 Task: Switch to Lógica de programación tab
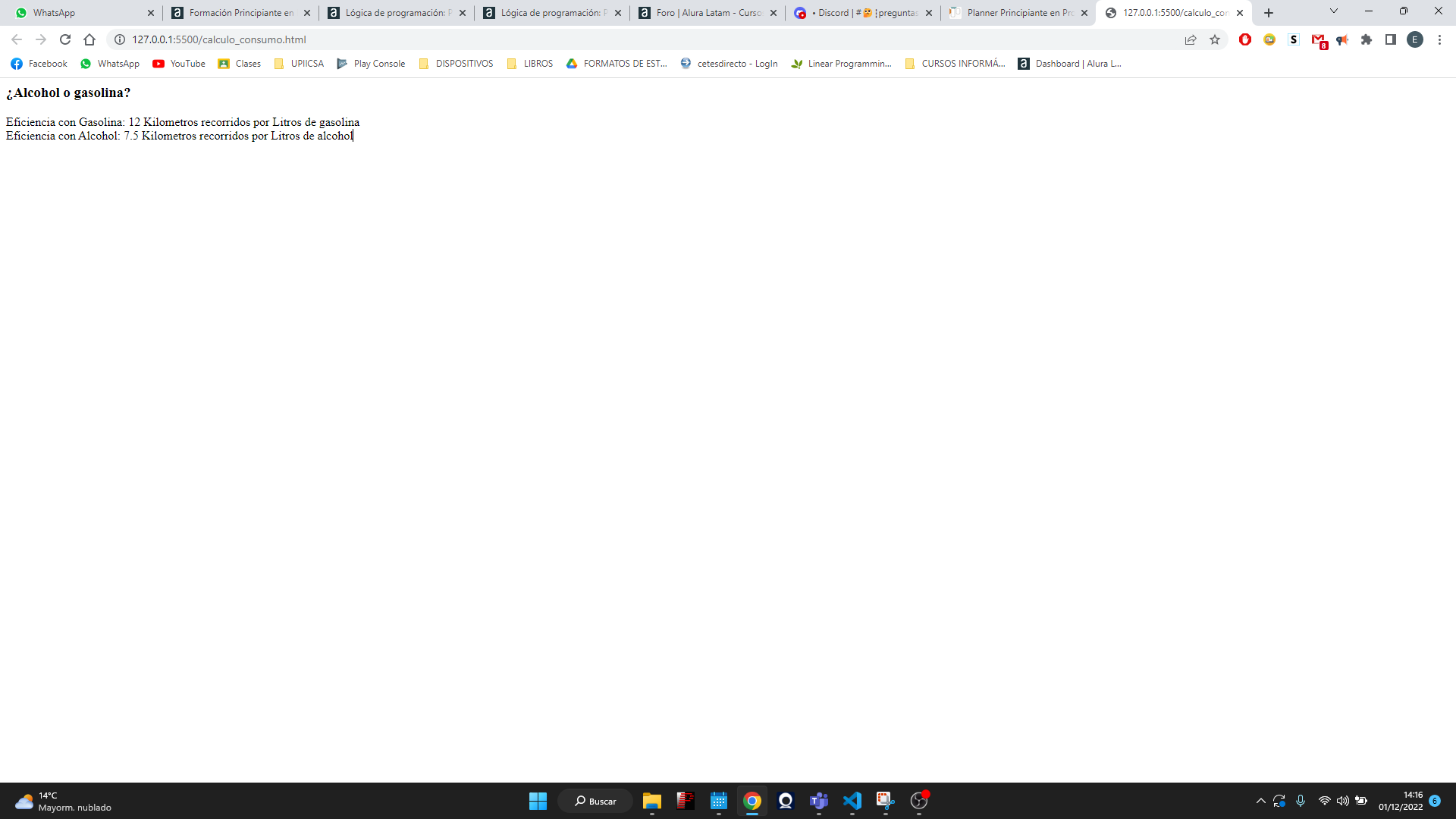[394, 12]
